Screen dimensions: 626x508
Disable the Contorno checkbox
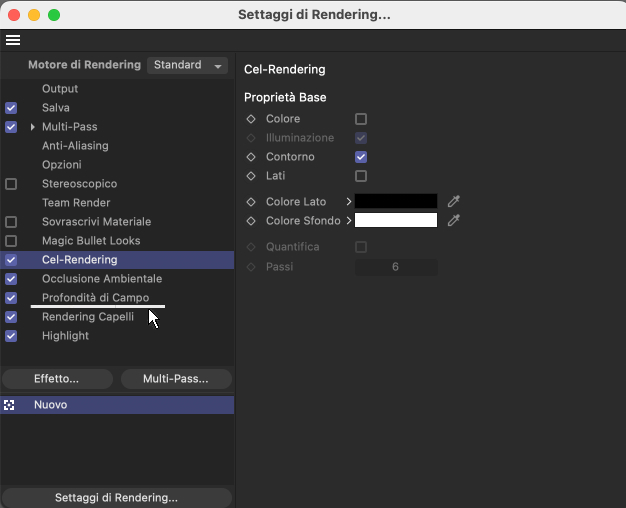(x=361, y=157)
